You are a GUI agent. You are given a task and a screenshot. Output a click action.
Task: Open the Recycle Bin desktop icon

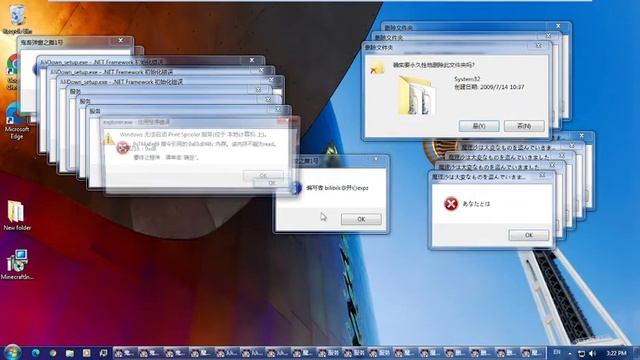(17, 19)
